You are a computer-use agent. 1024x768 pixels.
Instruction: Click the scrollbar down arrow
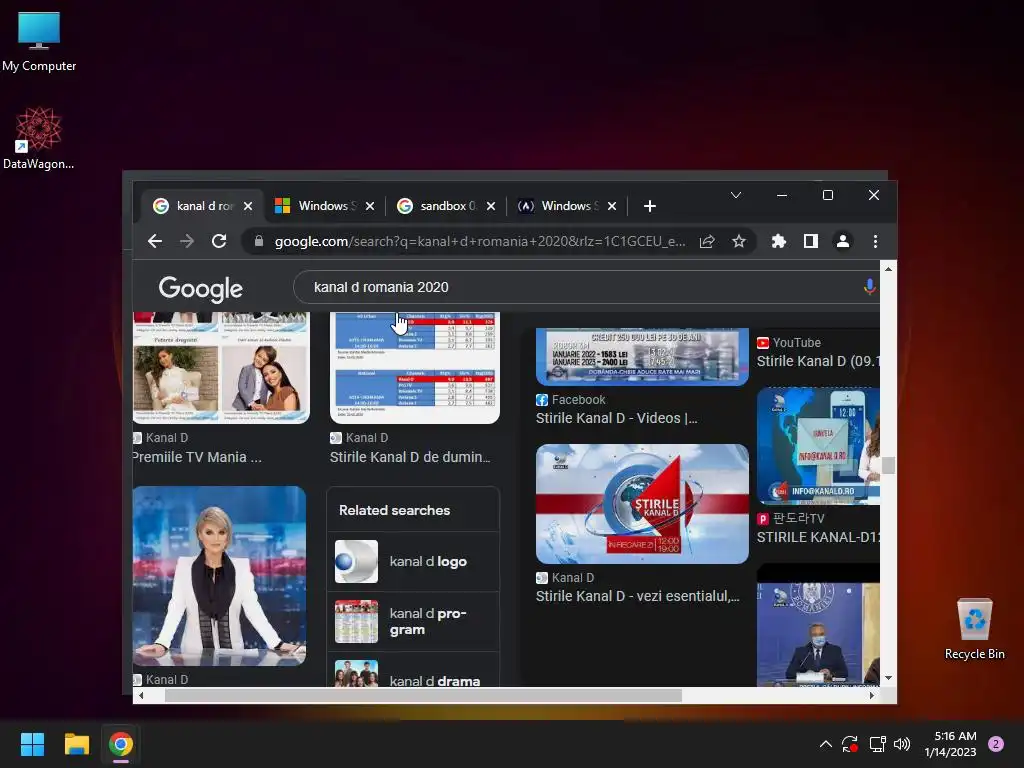[x=888, y=678]
